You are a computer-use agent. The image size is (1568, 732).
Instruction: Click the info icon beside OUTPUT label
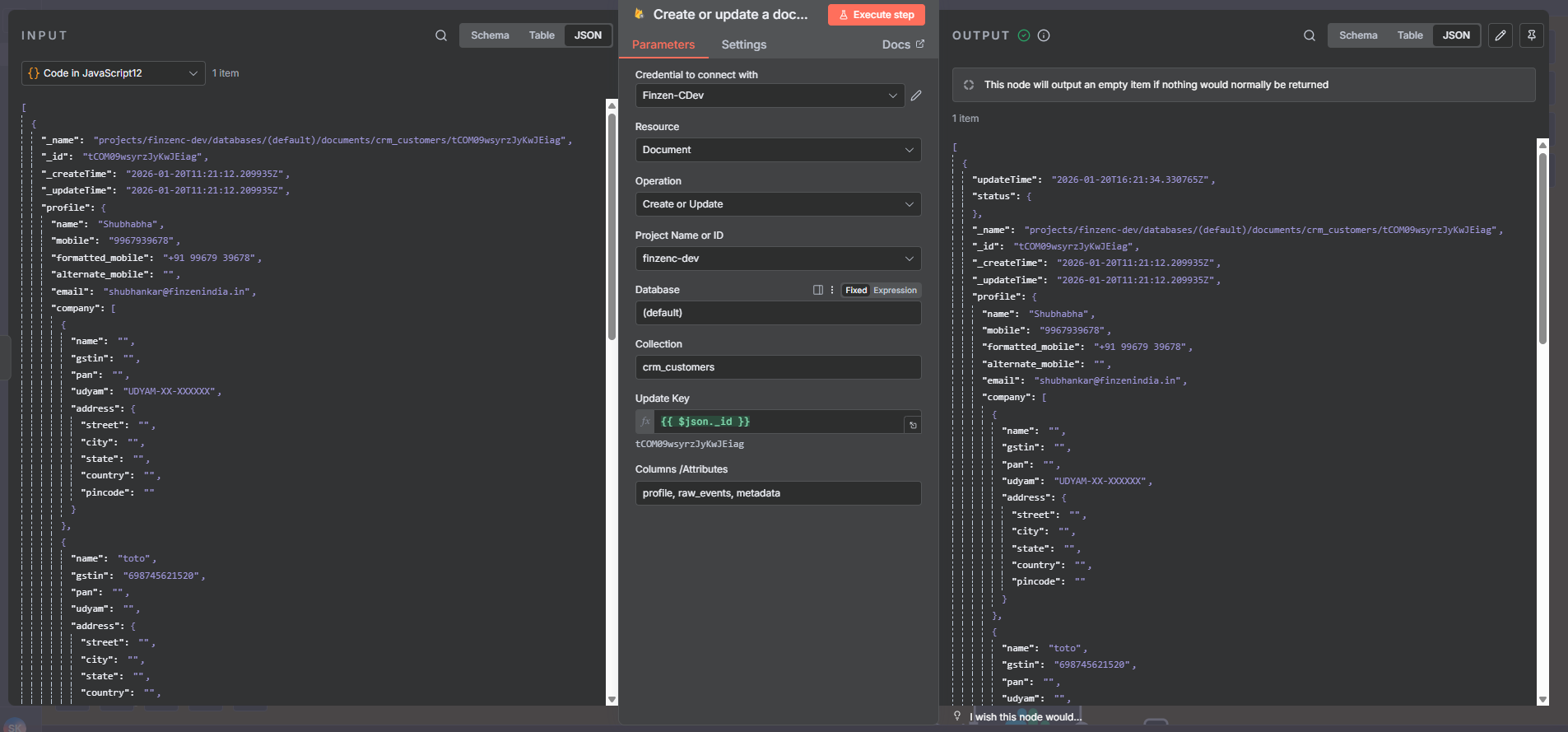click(x=1044, y=35)
